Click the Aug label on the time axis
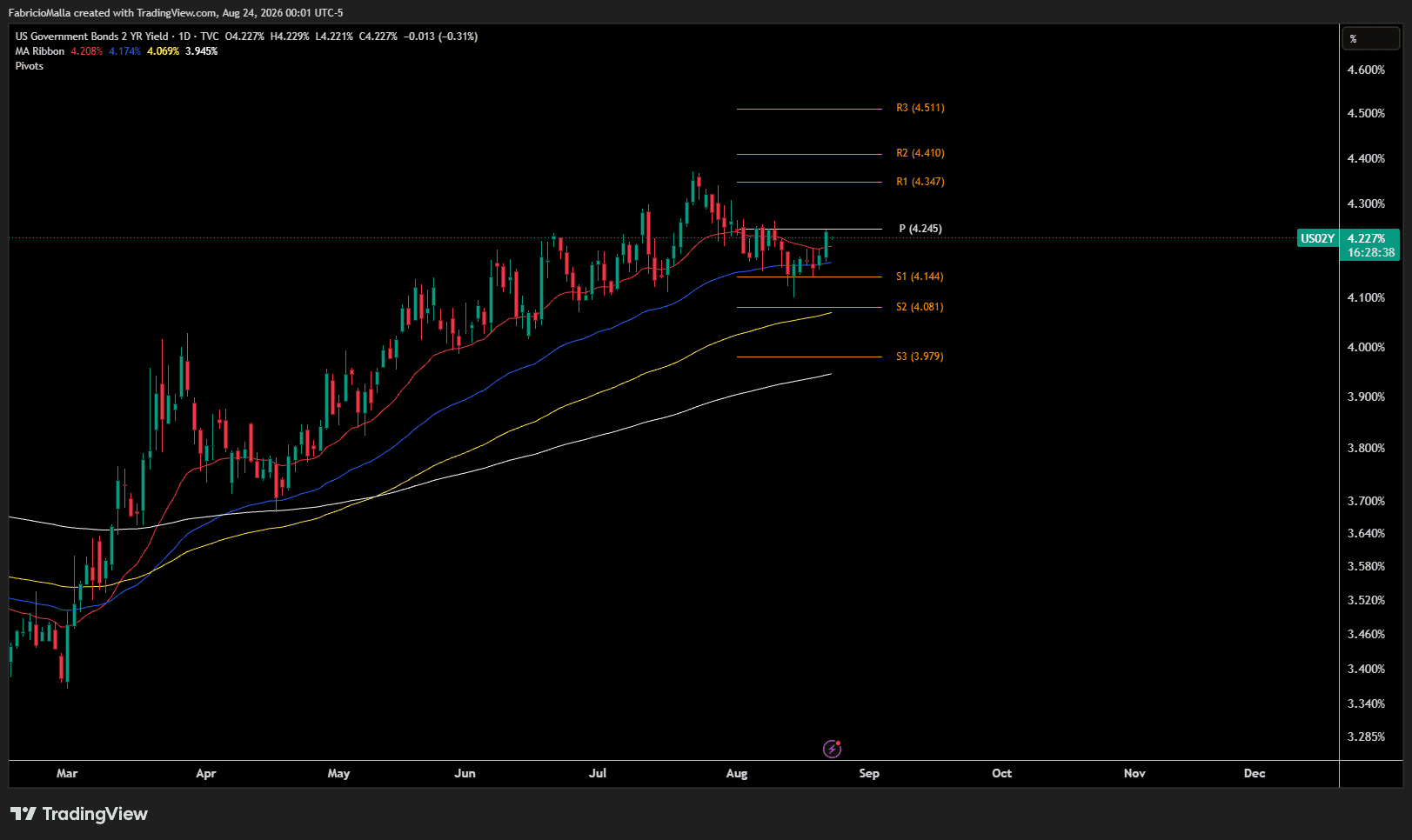The image size is (1412, 840). (737, 773)
